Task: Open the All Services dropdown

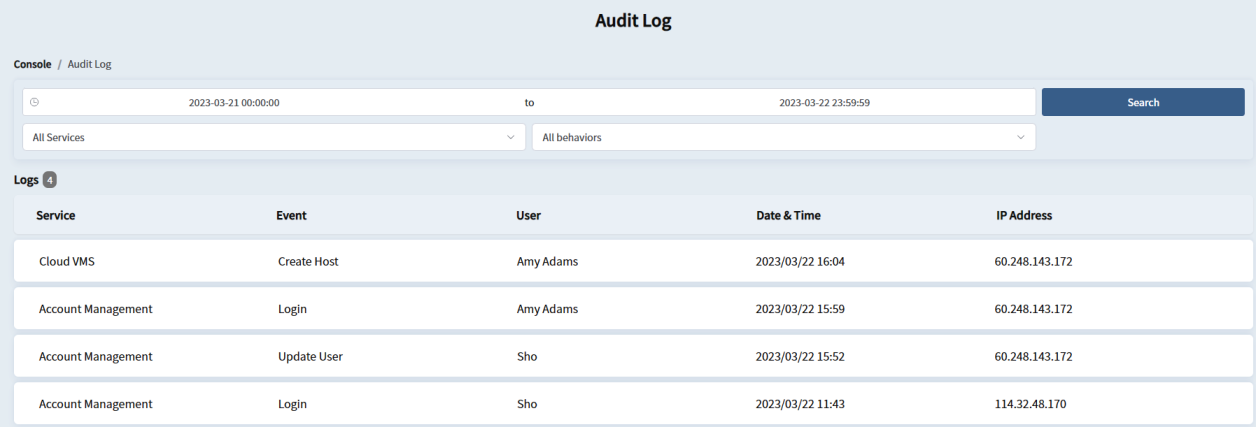Action: pyautogui.click(x=273, y=137)
